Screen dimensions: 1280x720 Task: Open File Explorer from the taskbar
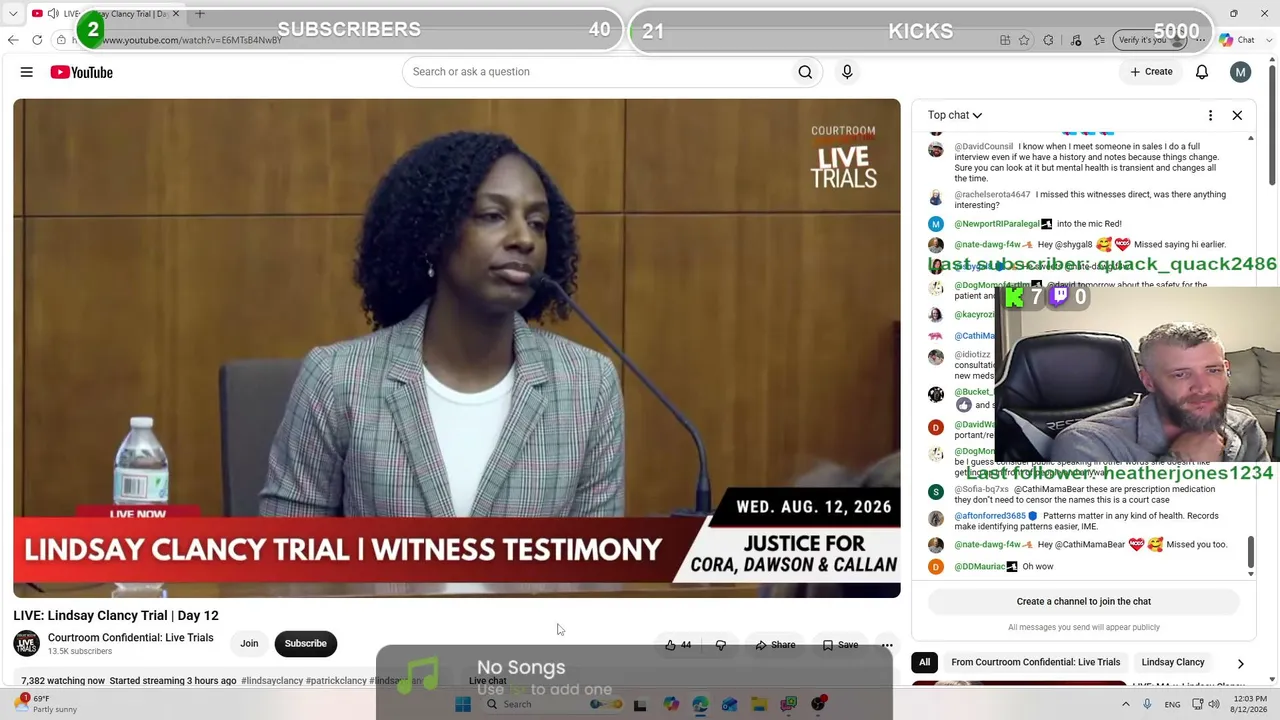coord(759,704)
